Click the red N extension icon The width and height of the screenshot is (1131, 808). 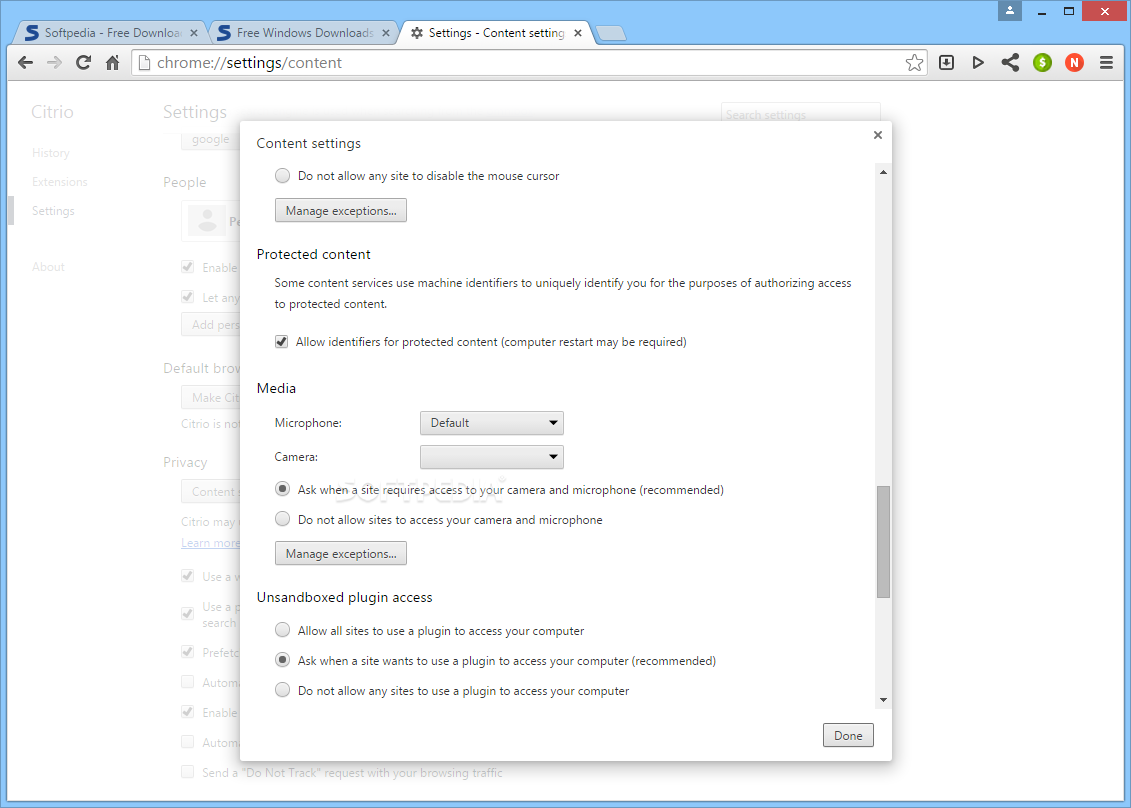pos(1074,63)
